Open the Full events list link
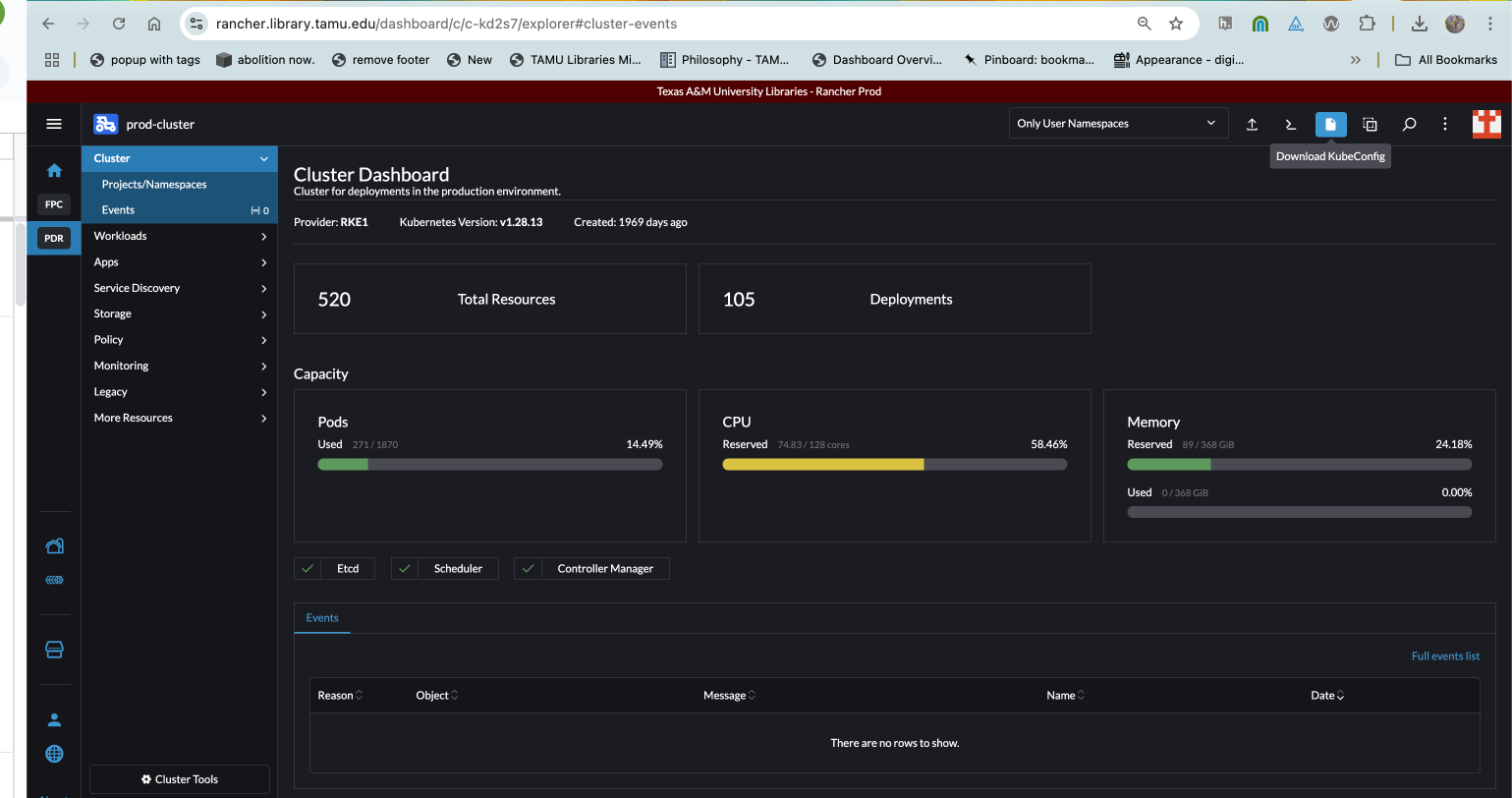The height and width of the screenshot is (798, 1512). click(x=1445, y=656)
